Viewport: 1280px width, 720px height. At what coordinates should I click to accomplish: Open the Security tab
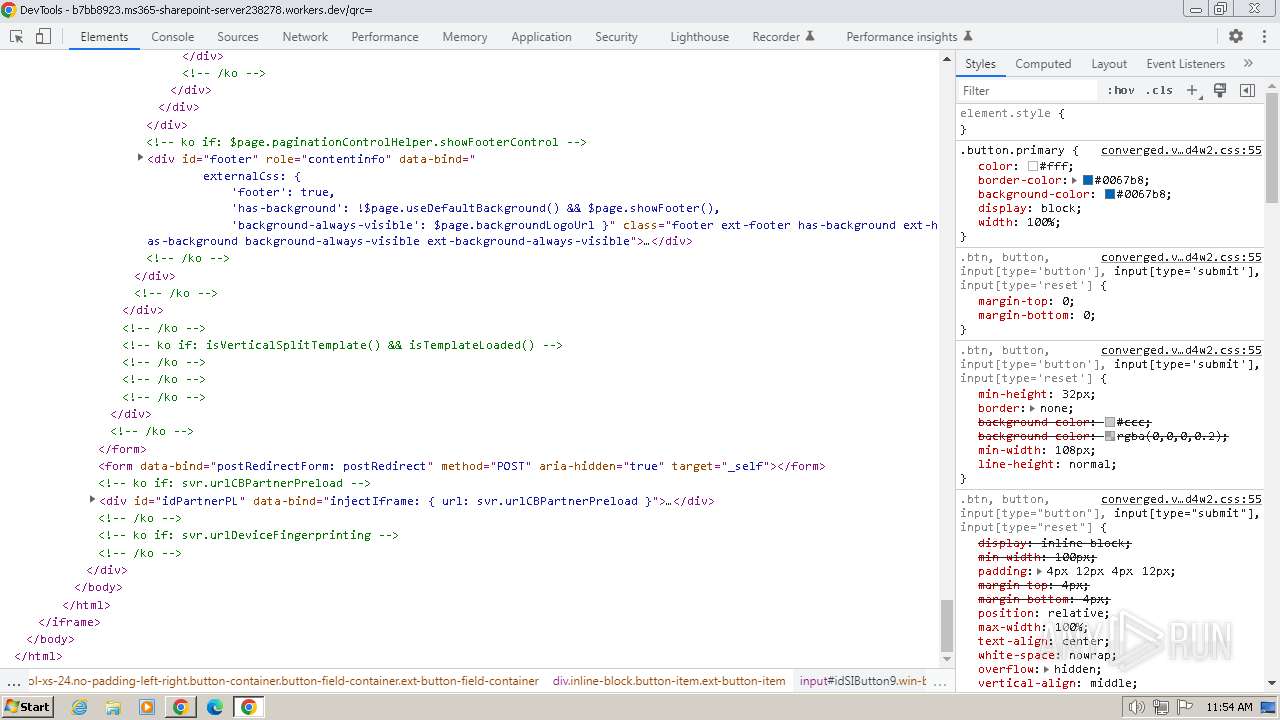[x=616, y=36]
